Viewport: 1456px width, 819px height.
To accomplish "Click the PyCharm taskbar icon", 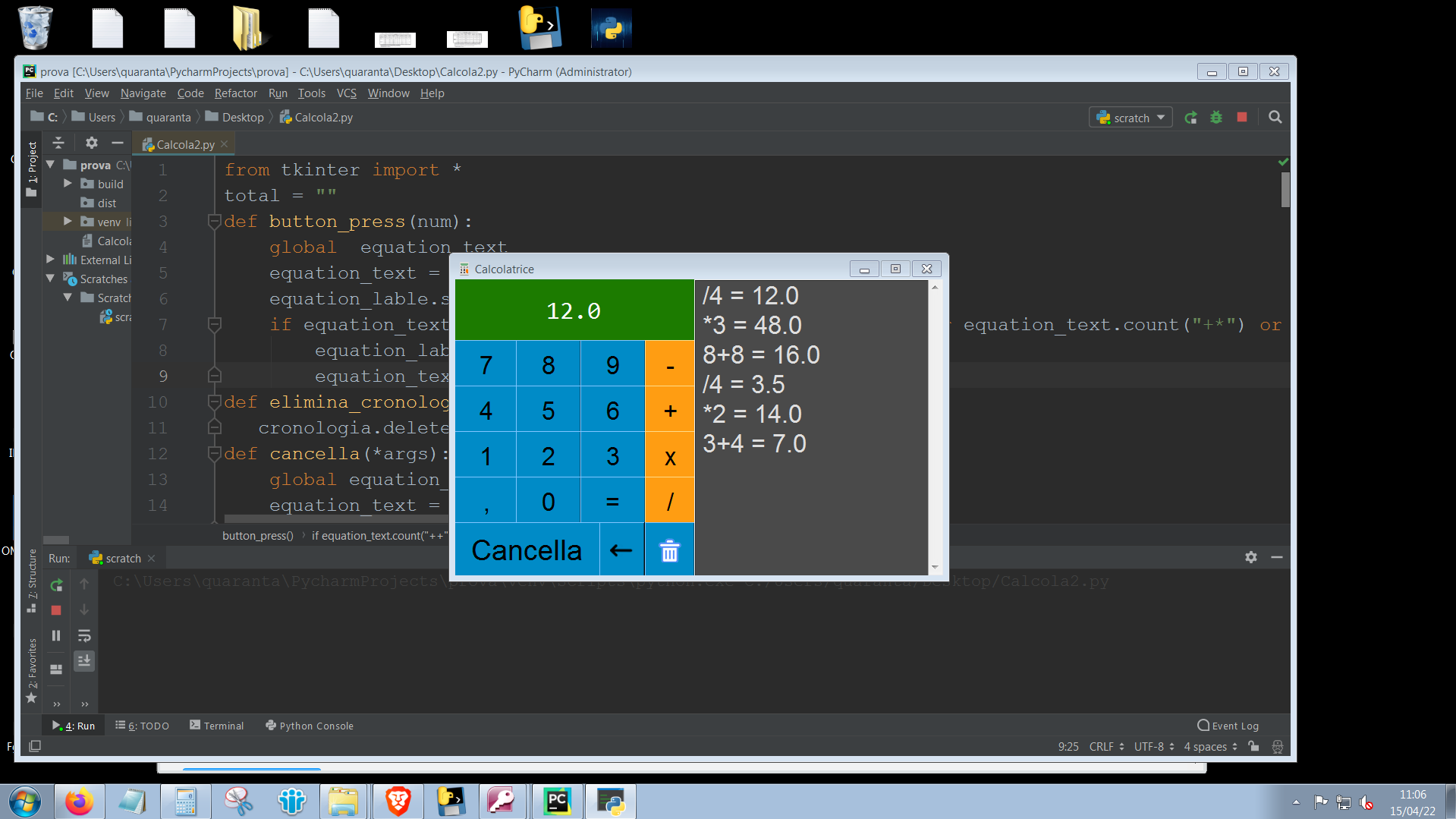I will (x=558, y=802).
